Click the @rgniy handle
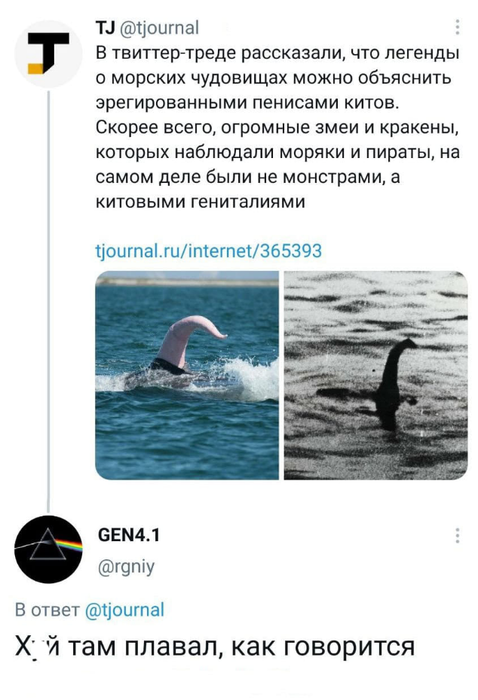Screen dimensions: 478x700 click(126, 566)
